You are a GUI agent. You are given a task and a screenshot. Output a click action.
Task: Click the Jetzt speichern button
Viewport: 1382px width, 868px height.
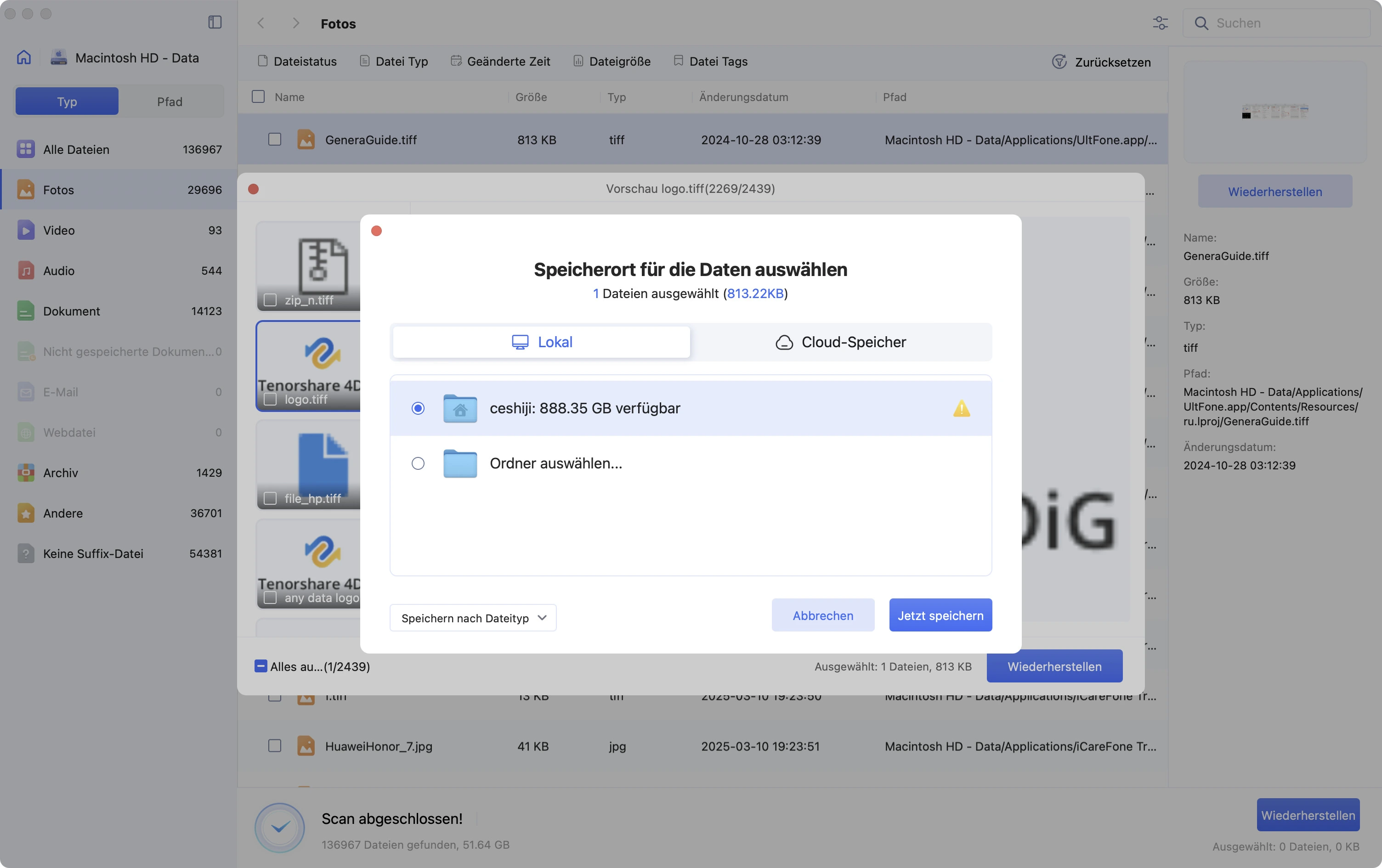[x=940, y=614]
